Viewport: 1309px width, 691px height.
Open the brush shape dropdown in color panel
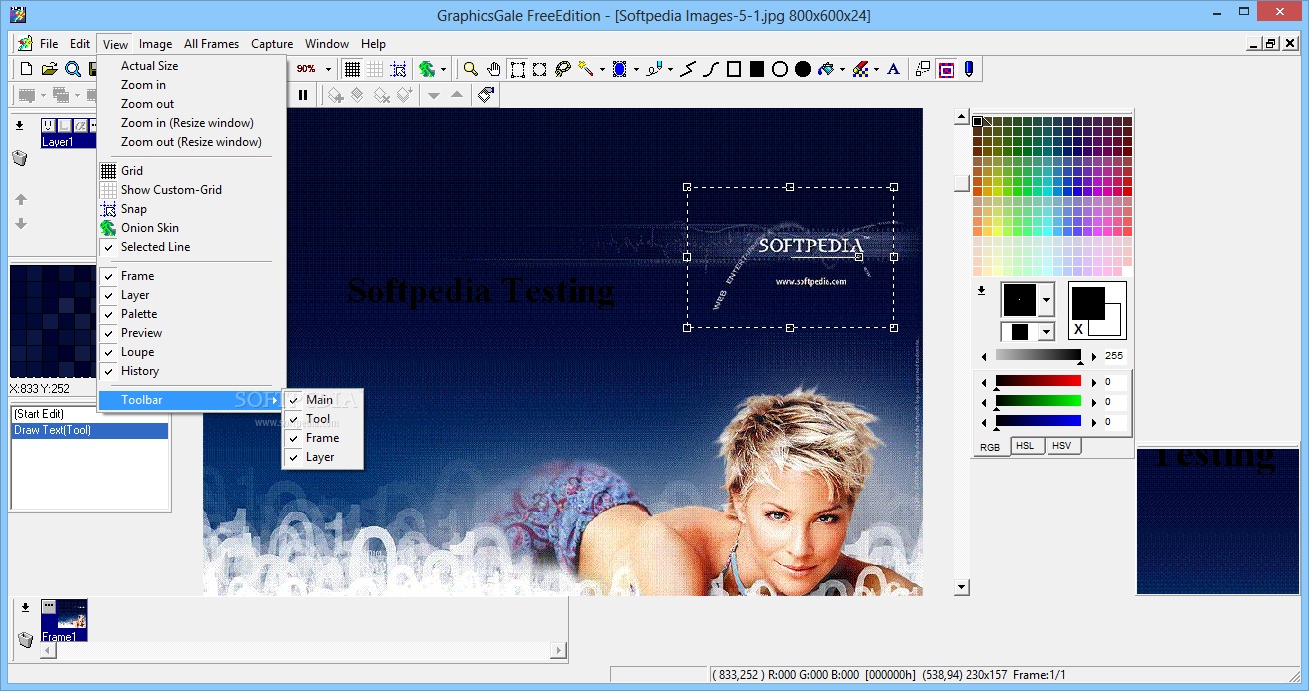point(1046,299)
